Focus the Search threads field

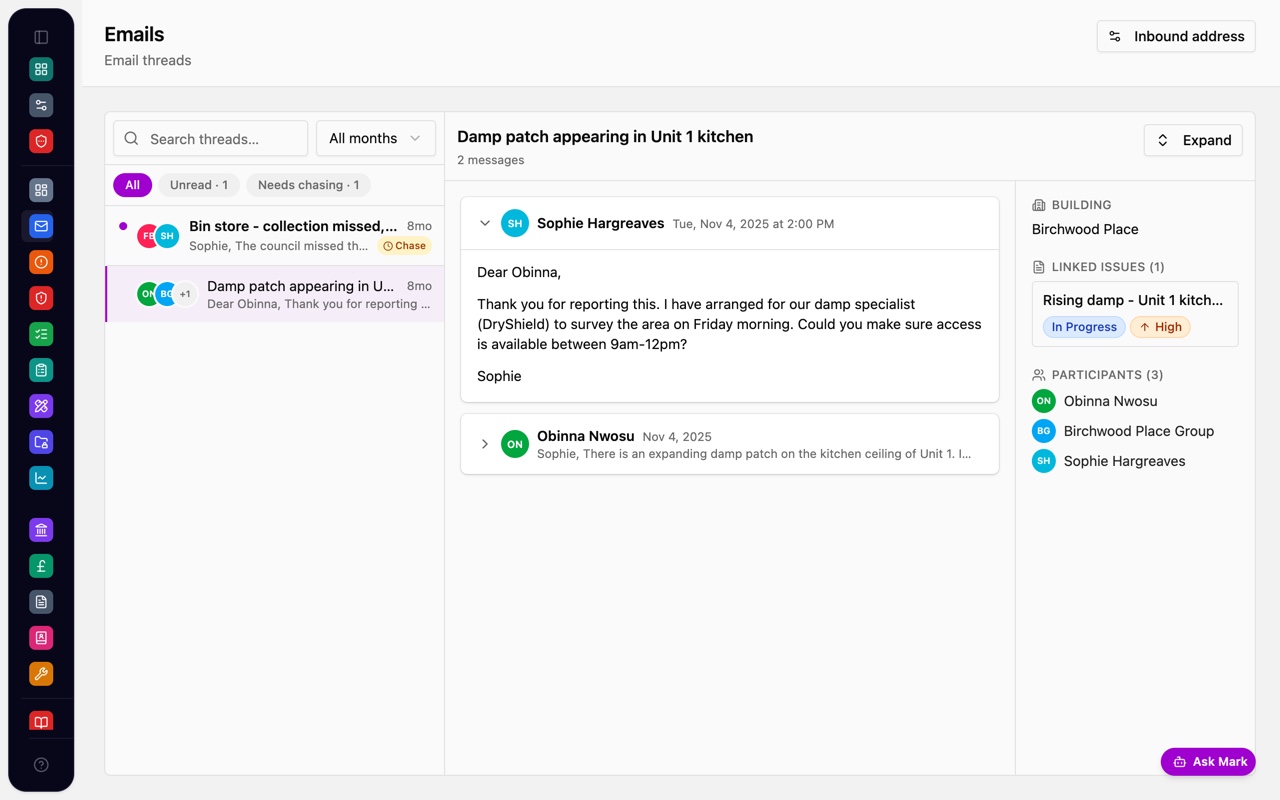pos(210,139)
